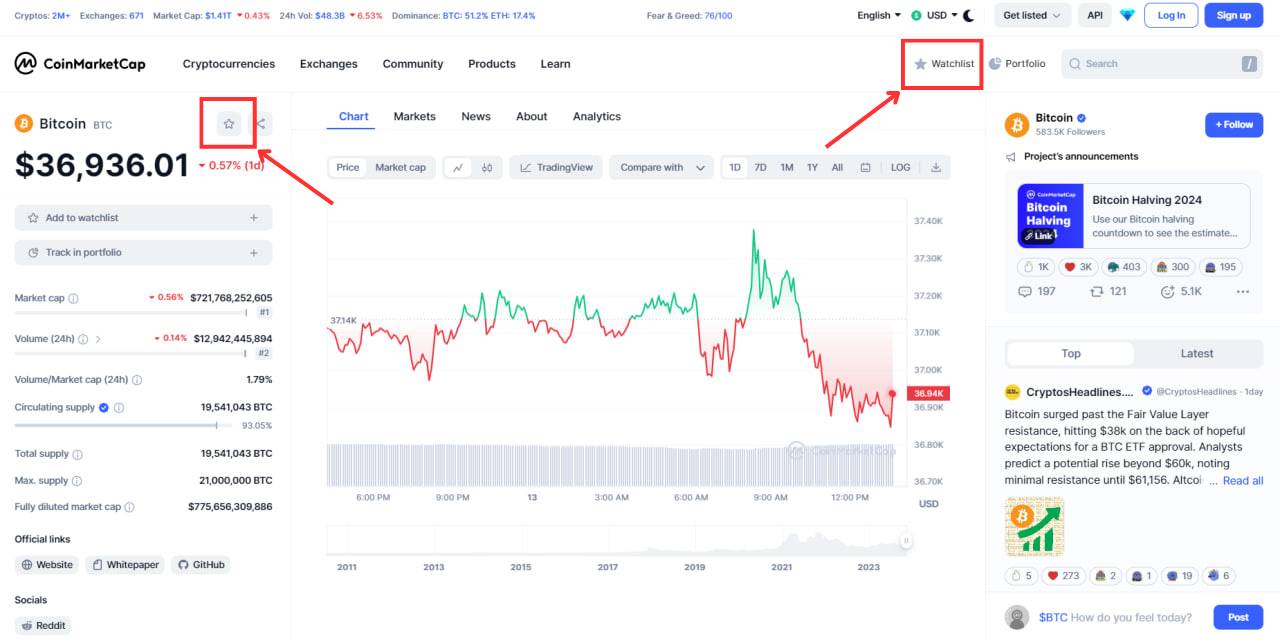Switch to the News tab
The image size is (1280, 643).
pos(476,117)
